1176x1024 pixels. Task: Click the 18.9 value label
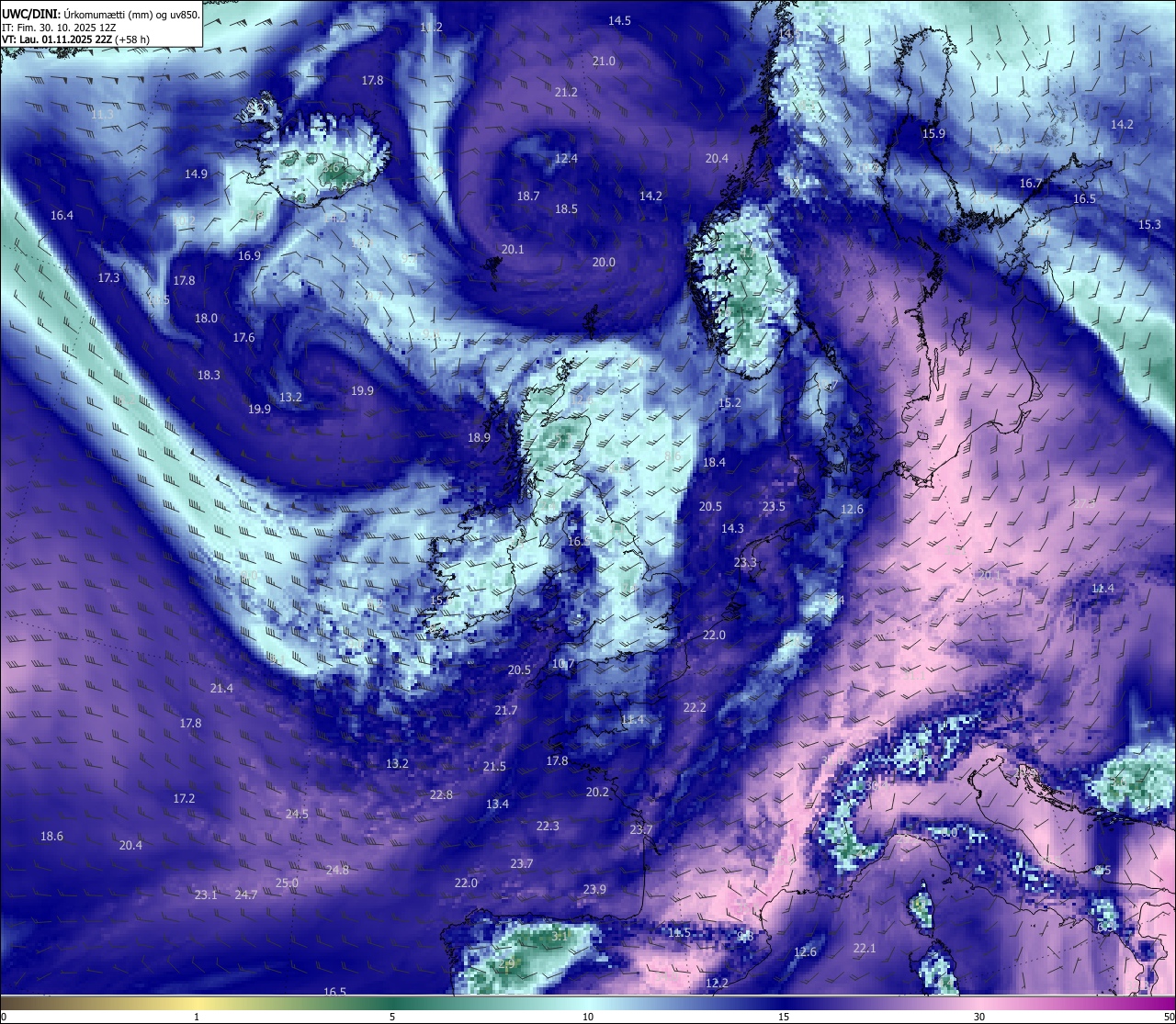pos(479,438)
